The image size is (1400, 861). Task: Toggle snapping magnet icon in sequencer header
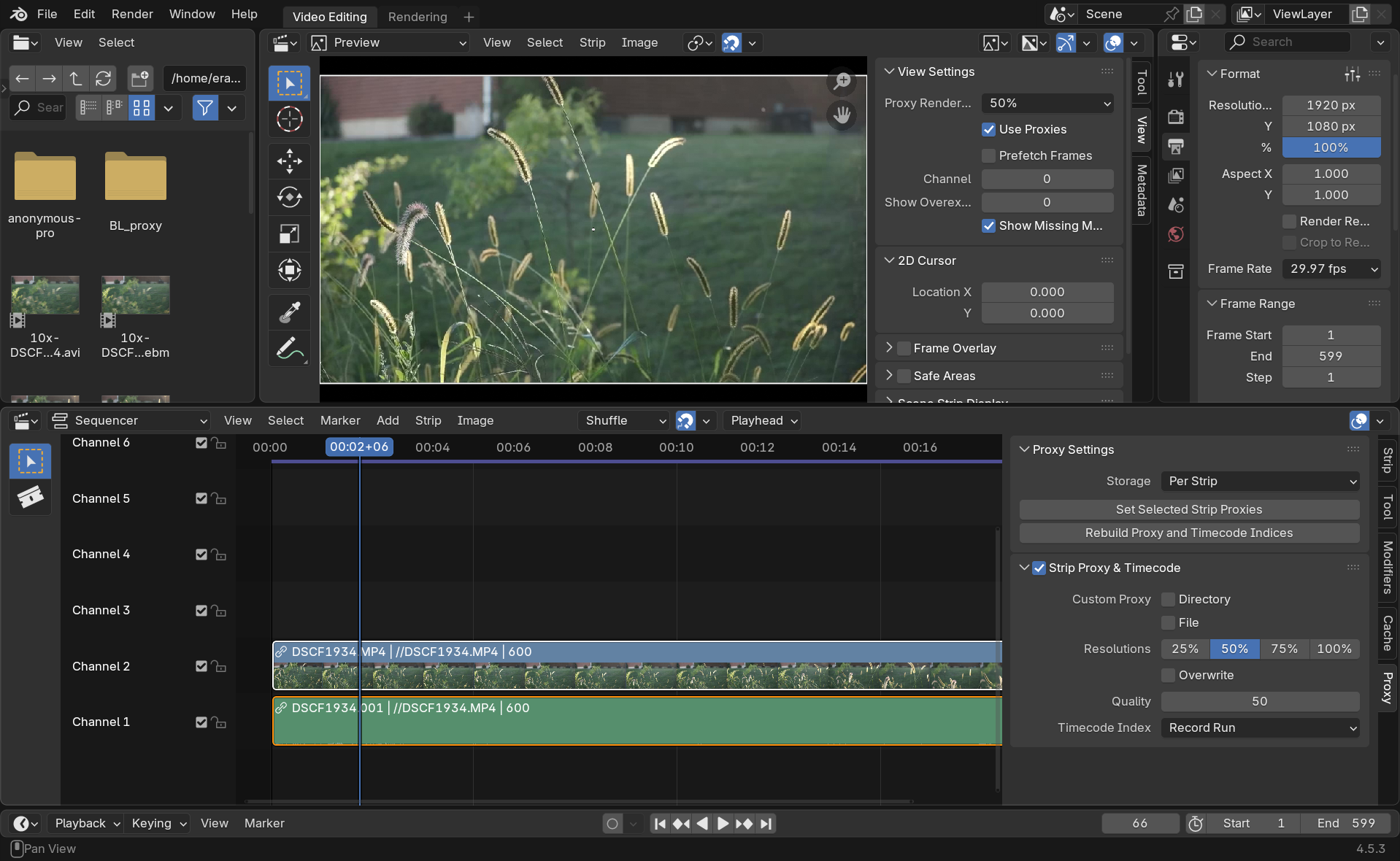click(685, 420)
